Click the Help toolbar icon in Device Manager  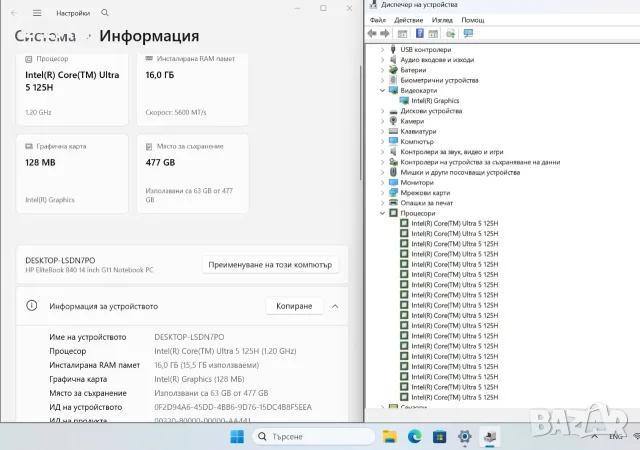click(420, 33)
